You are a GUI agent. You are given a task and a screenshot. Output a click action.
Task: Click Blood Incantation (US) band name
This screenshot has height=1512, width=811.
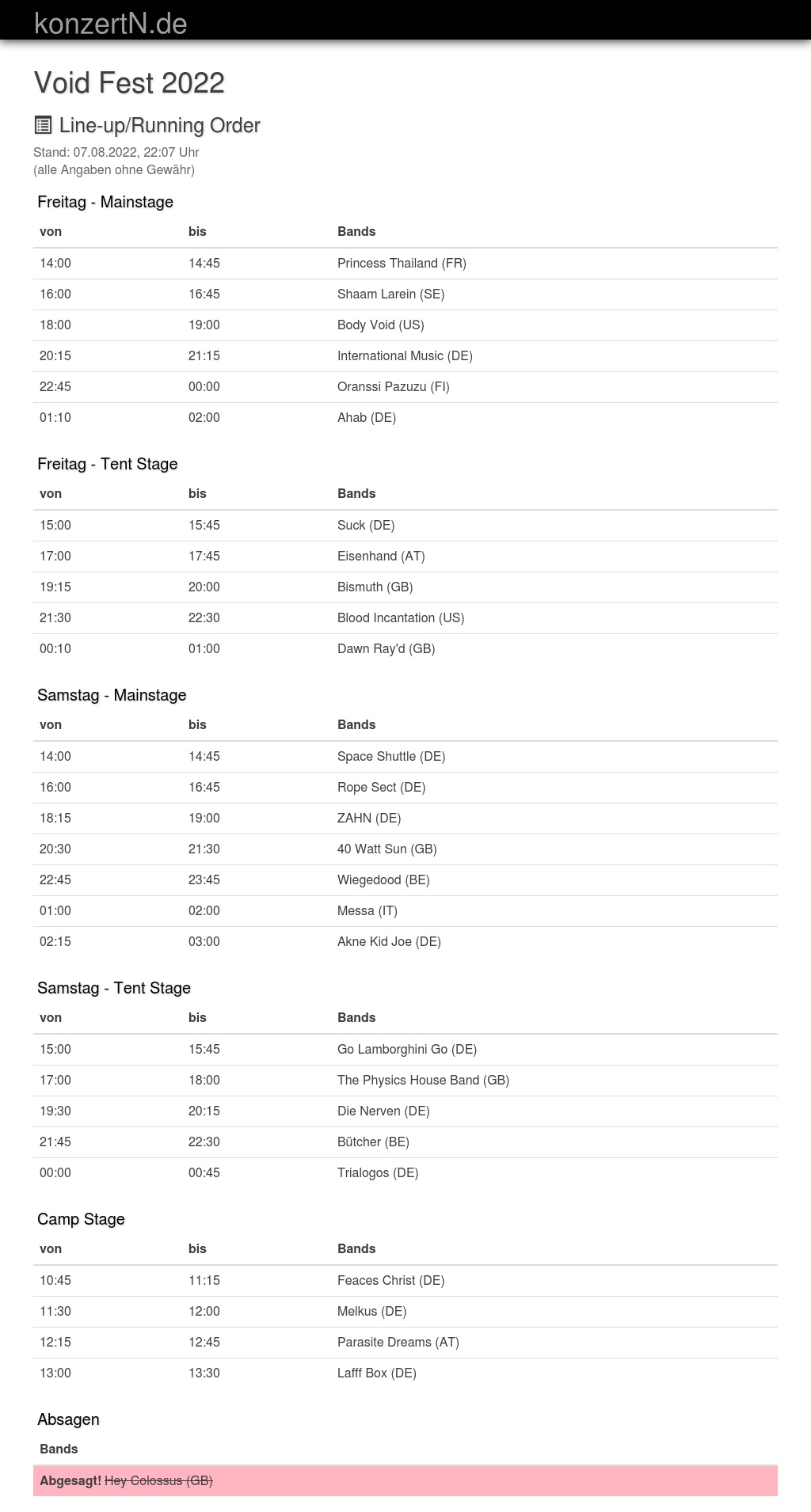(x=401, y=618)
